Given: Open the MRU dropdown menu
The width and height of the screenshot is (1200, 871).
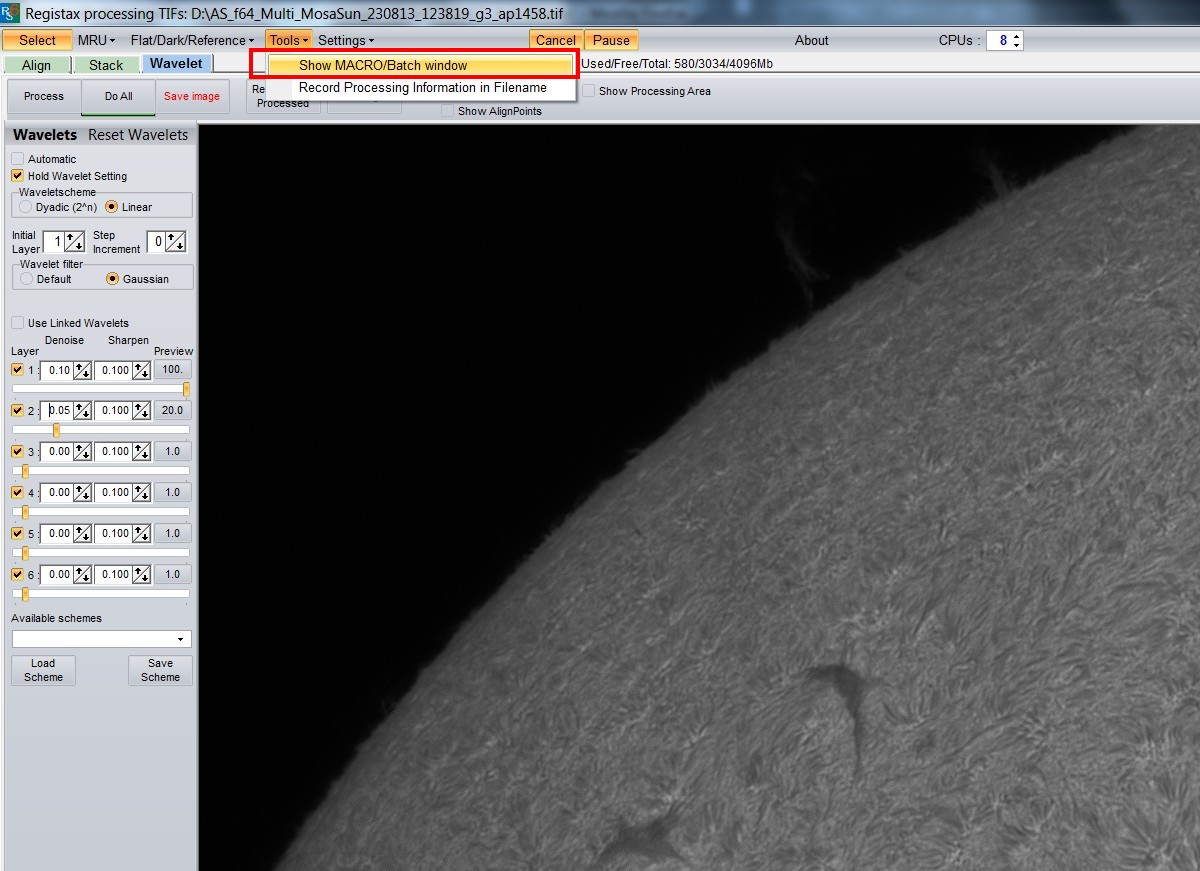Looking at the screenshot, I should (x=97, y=40).
